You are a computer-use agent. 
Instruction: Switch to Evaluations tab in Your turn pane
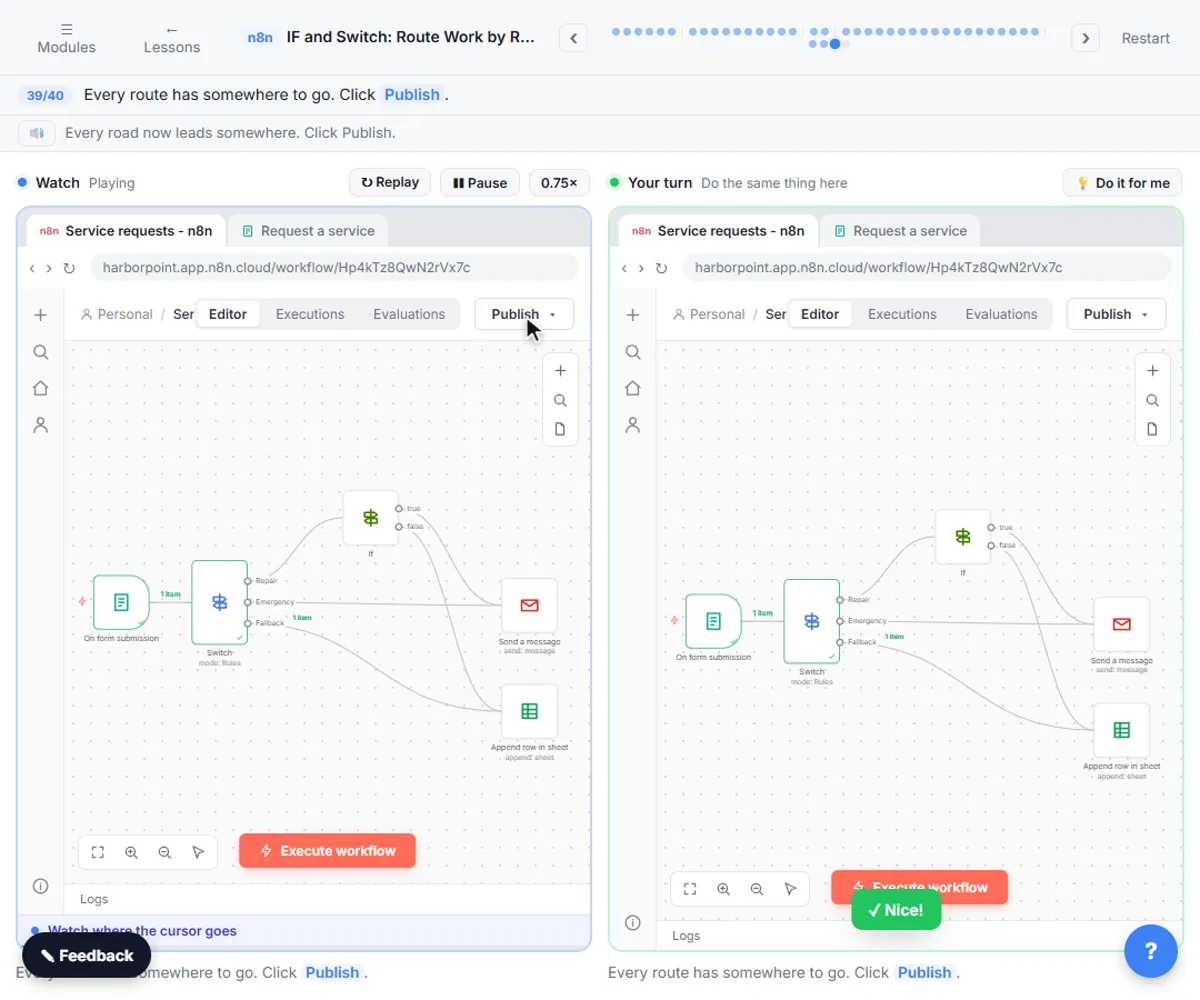coord(1001,314)
